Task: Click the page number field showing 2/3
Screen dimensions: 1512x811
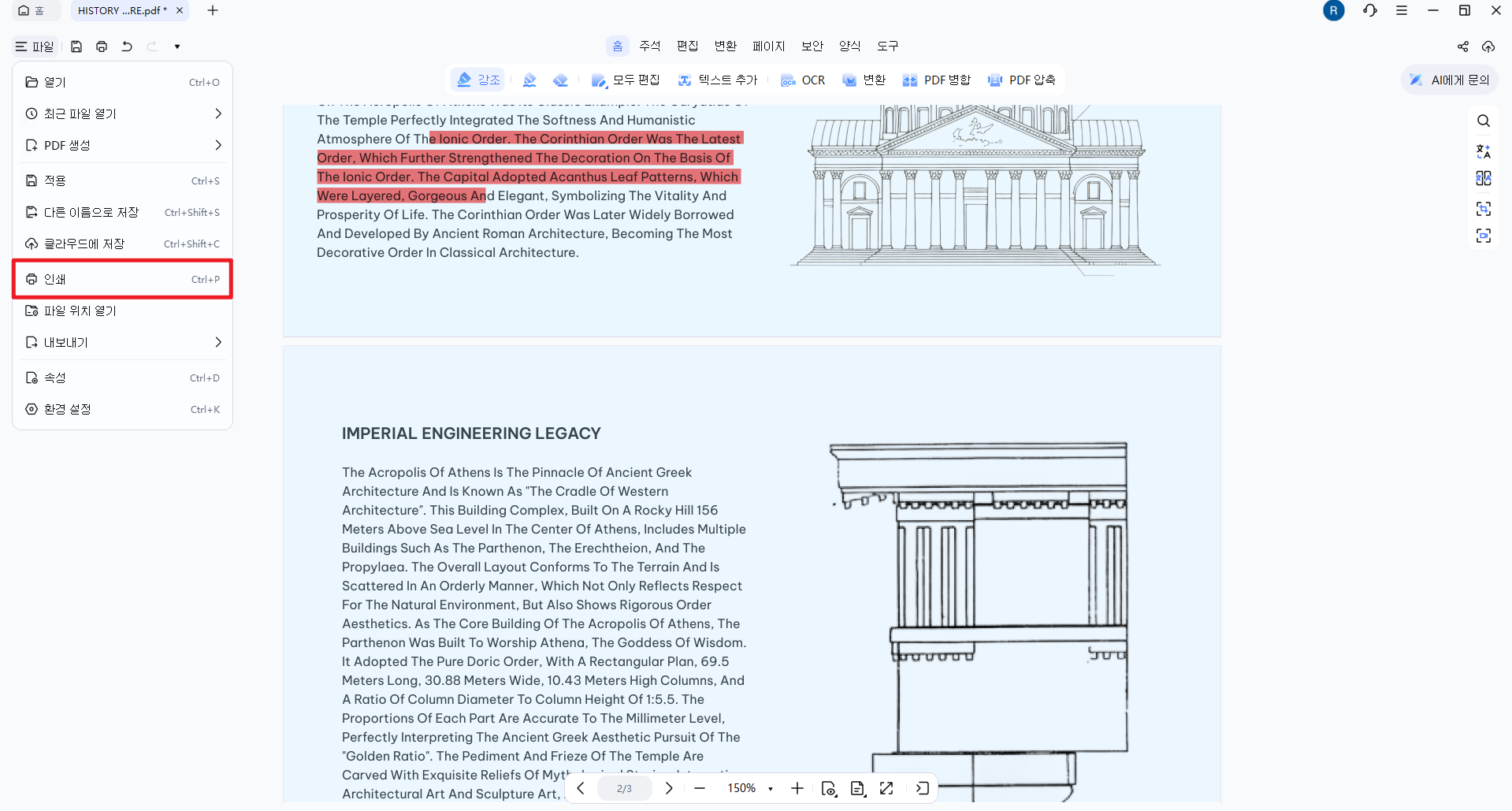Action: 624,788
